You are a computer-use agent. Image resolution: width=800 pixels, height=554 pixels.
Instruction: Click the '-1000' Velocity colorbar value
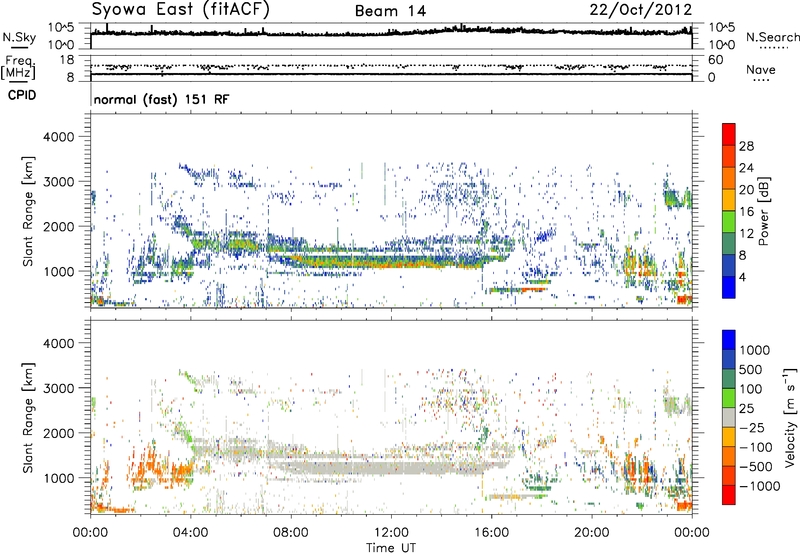pos(759,486)
